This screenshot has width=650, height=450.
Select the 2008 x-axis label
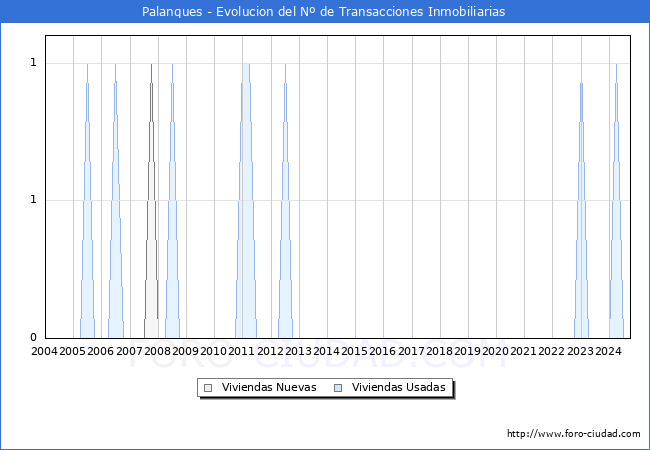point(158,351)
